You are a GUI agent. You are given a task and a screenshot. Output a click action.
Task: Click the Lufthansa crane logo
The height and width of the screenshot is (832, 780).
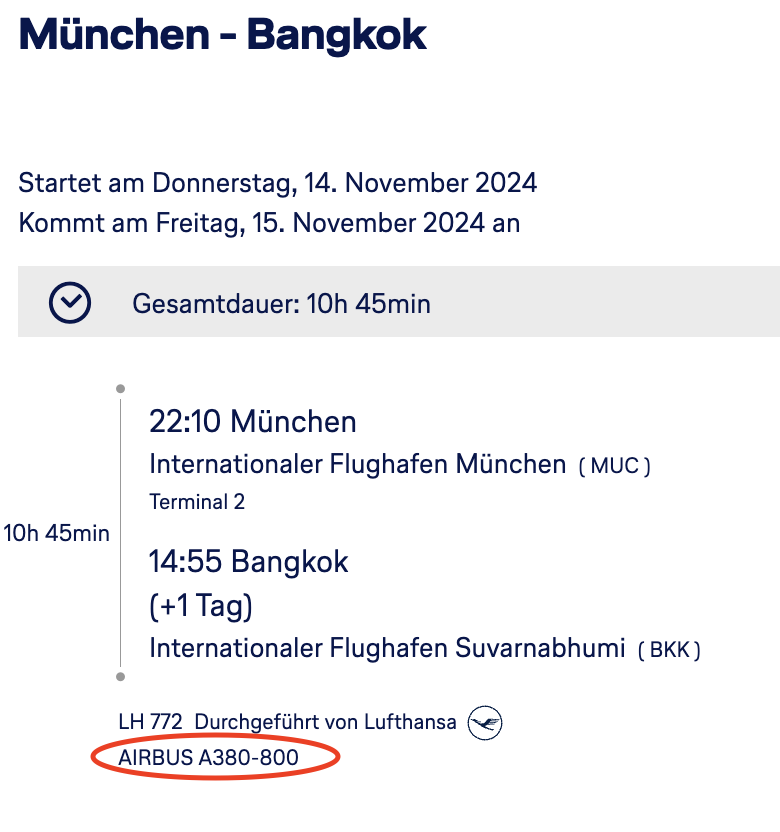click(485, 722)
